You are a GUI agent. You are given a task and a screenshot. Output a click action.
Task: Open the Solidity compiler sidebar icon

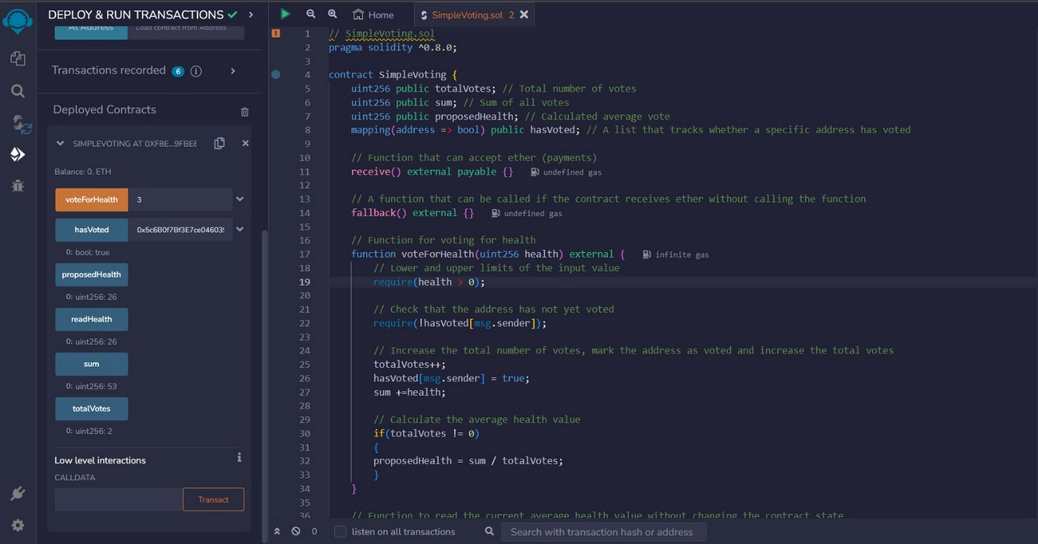click(20, 123)
